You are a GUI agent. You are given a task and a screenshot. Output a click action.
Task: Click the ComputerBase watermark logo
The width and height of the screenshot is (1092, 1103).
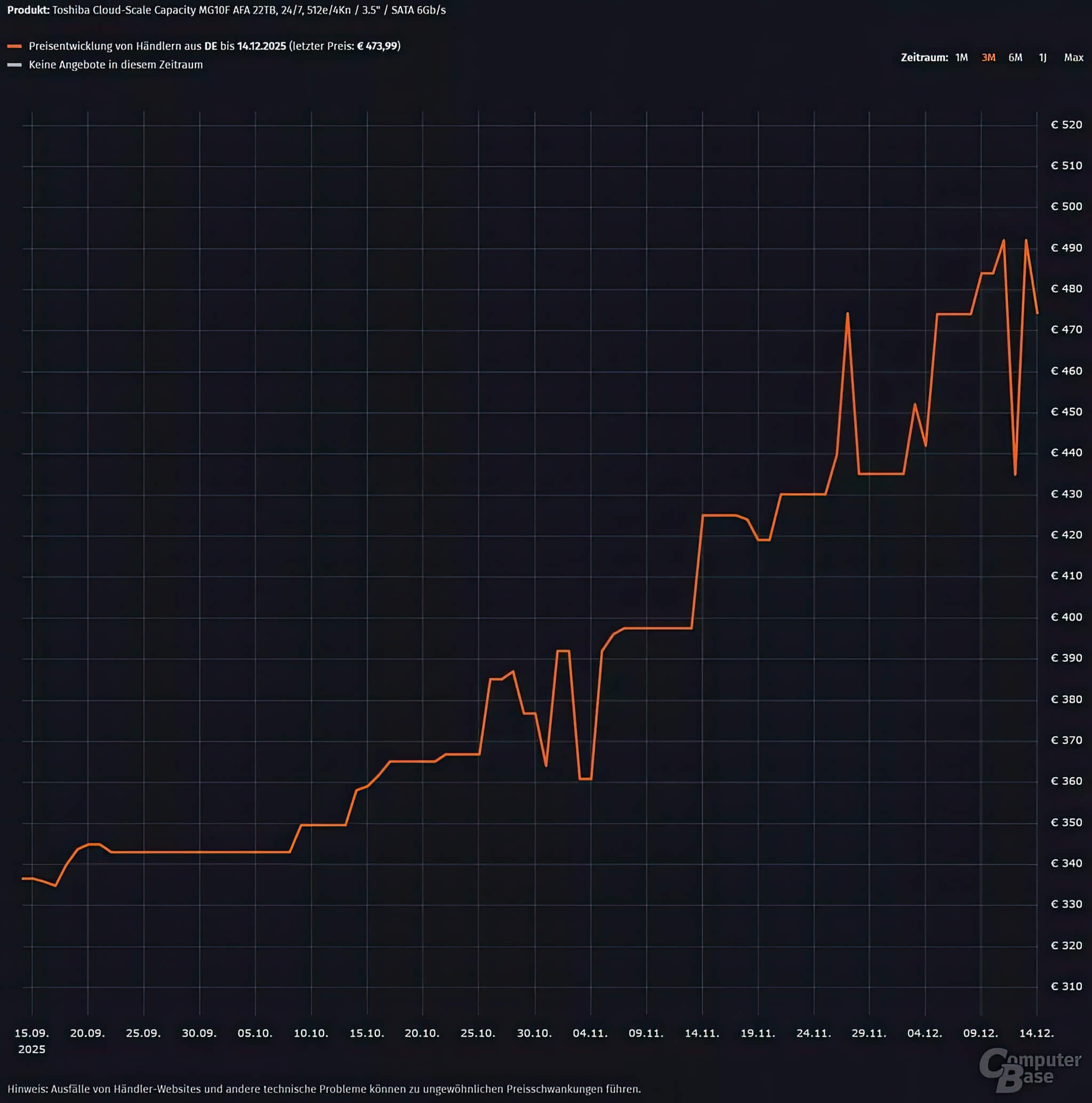pos(1030,1069)
